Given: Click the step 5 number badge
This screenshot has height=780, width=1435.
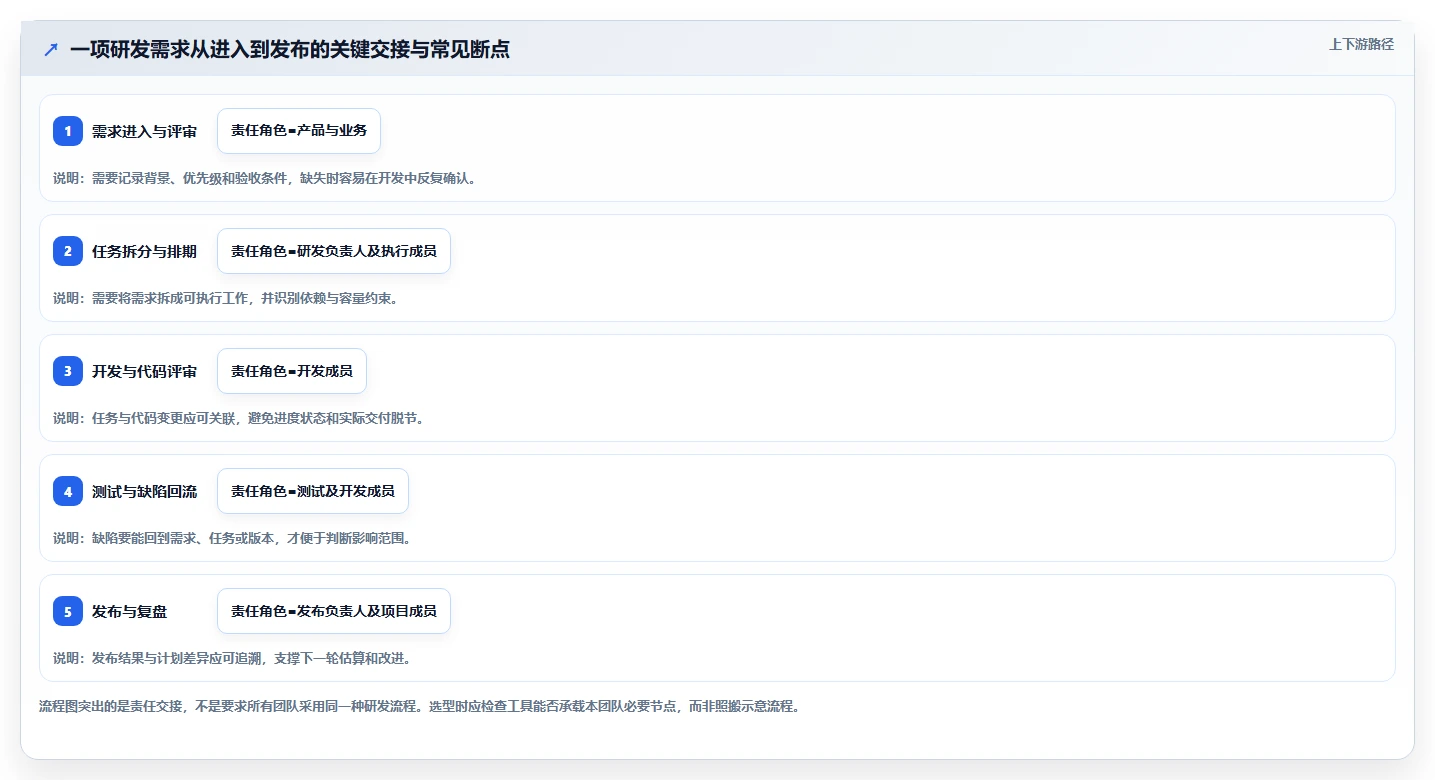Looking at the screenshot, I should coord(68,611).
